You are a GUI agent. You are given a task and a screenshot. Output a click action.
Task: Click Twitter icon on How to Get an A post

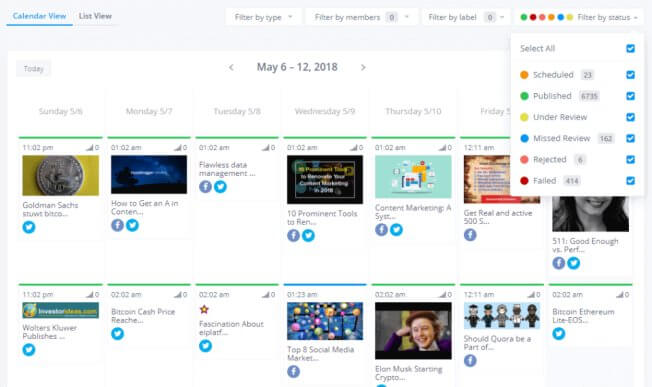(132, 225)
